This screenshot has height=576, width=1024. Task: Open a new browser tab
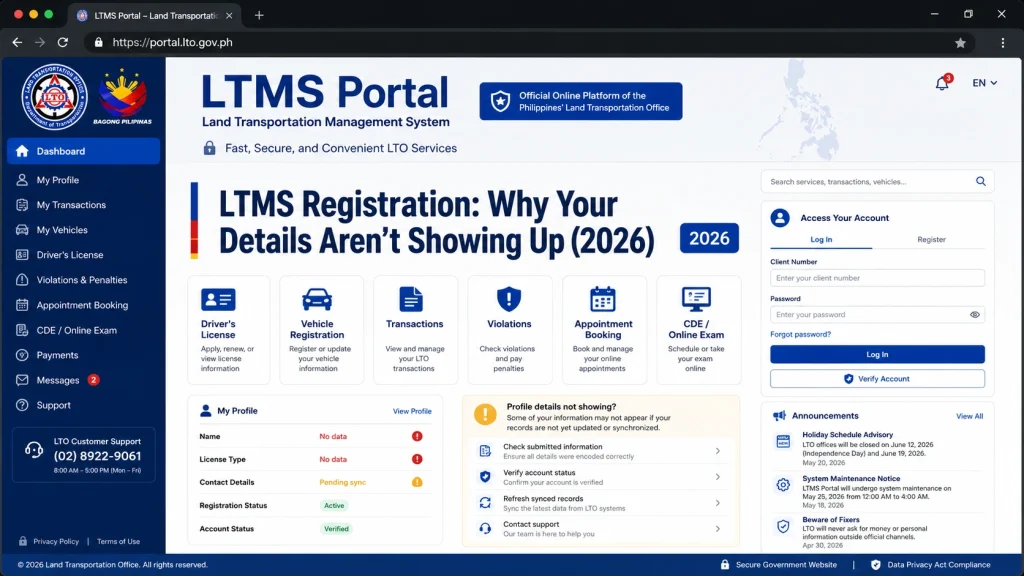pos(259,15)
